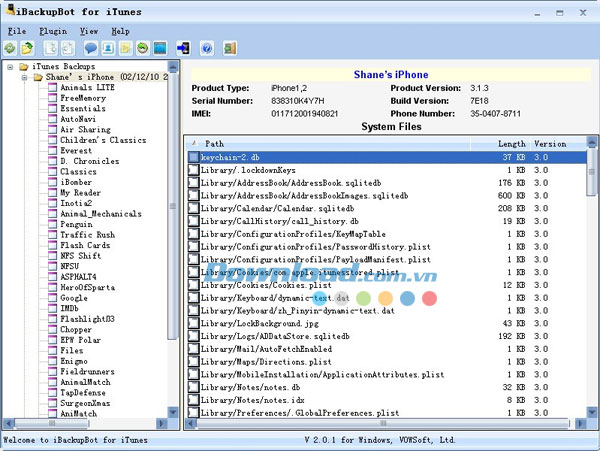
Task: Open the Plugin menu
Action: (53, 31)
